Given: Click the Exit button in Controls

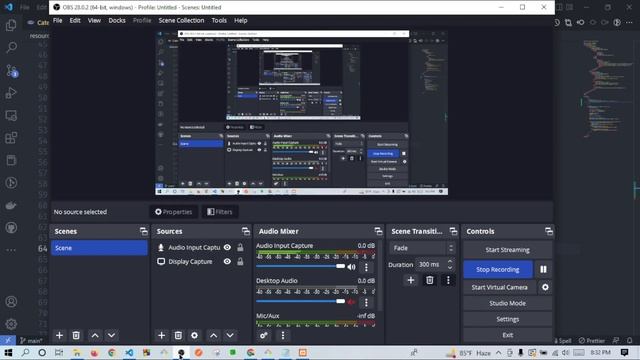Looking at the screenshot, I should pos(507,335).
